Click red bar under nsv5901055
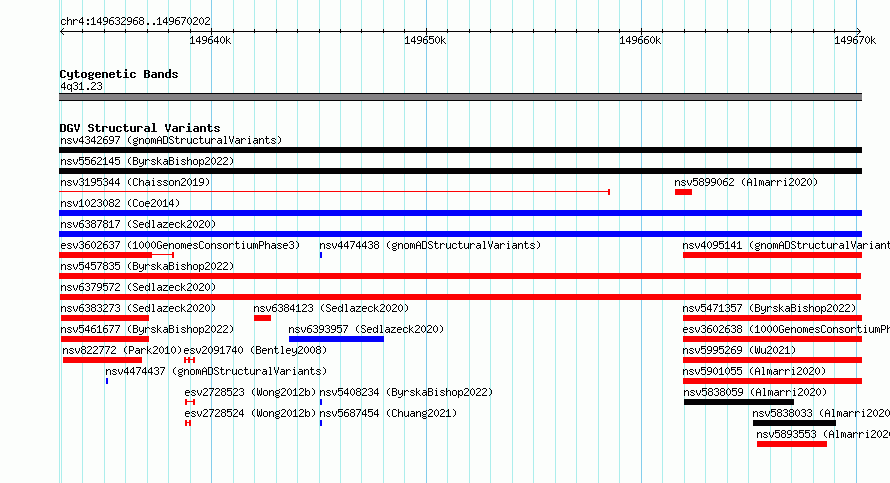 coord(773,381)
